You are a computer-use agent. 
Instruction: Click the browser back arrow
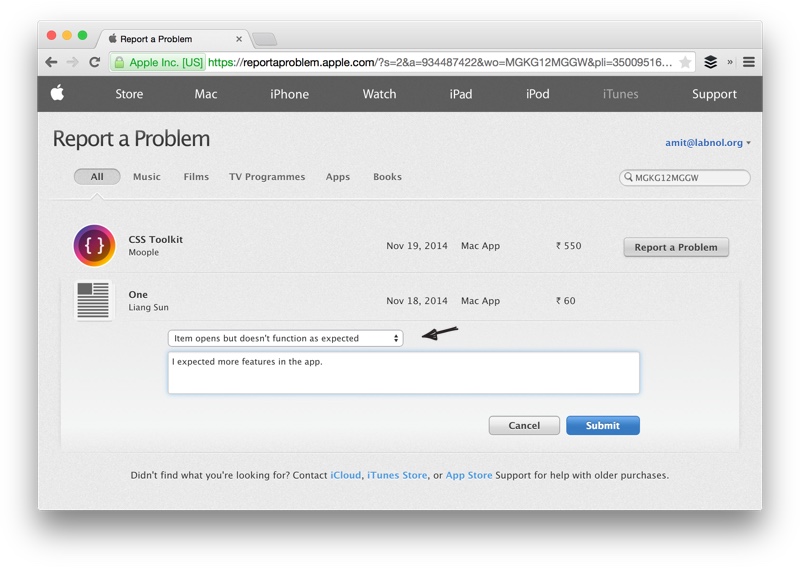tap(51, 62)
